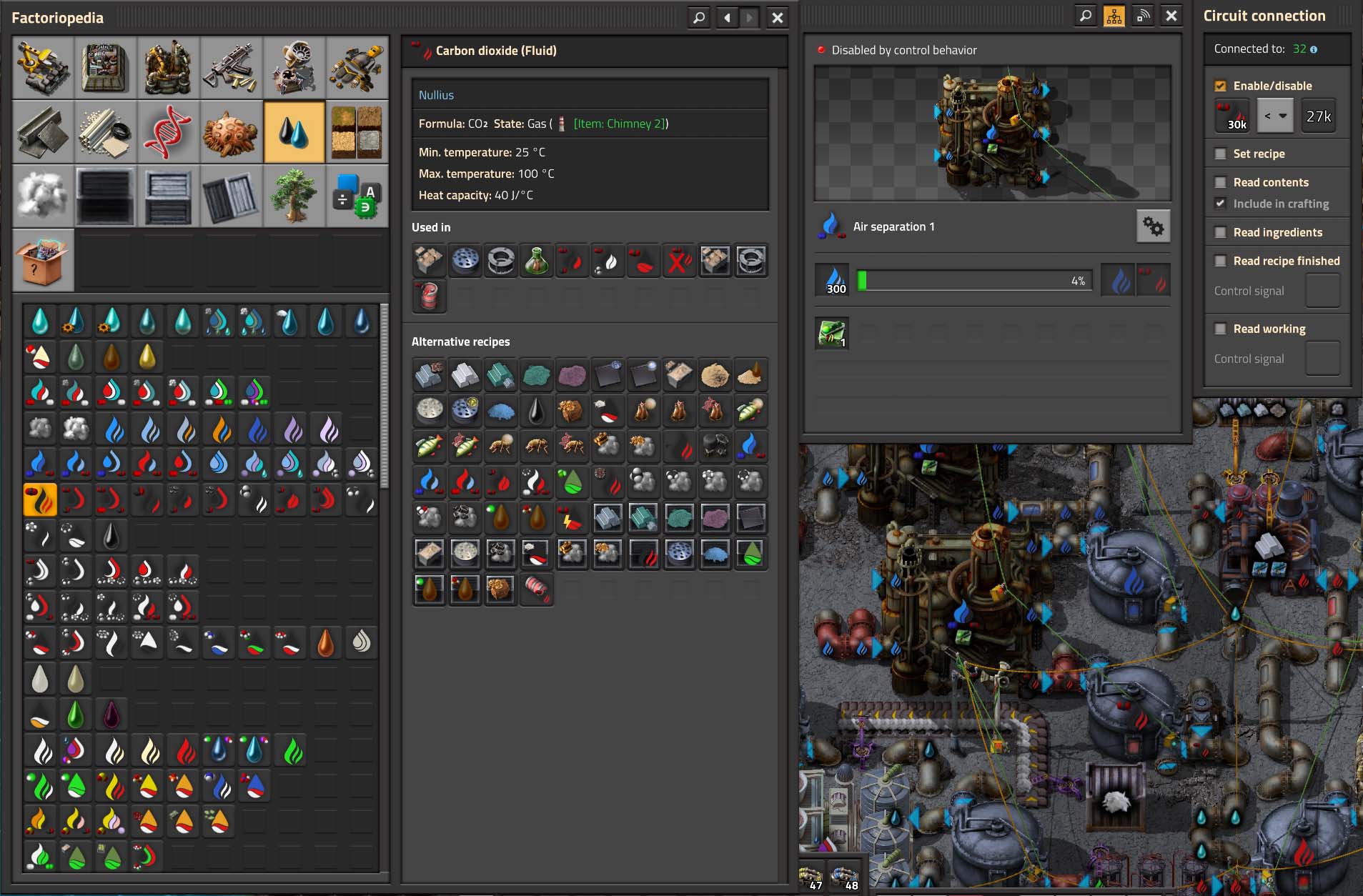Screen dimensions: 1363x896
Task: Open the white cloud category tab
Action: coord(44,196)
